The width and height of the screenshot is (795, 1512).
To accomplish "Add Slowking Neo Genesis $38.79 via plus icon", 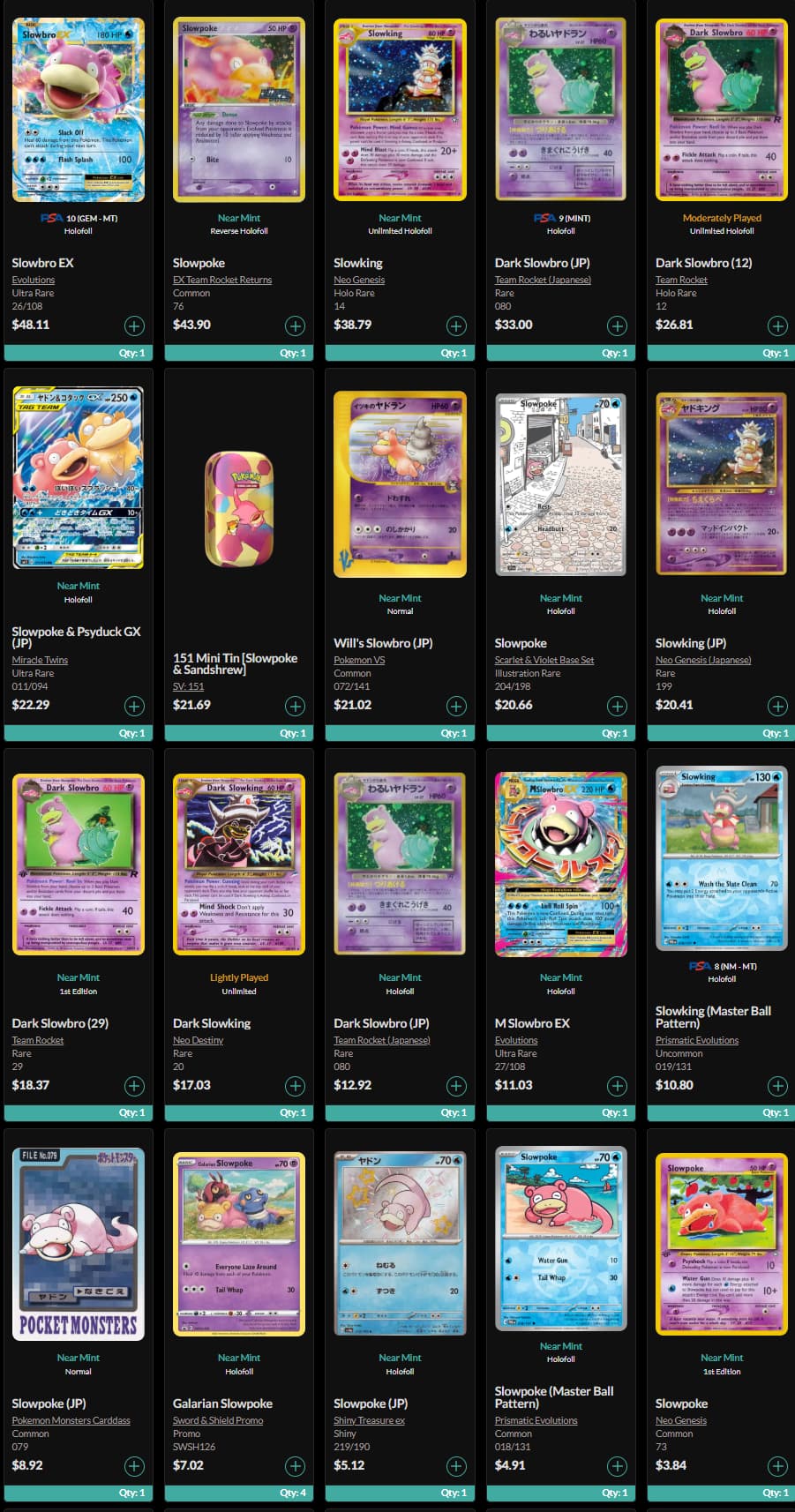I will [456, 326].
